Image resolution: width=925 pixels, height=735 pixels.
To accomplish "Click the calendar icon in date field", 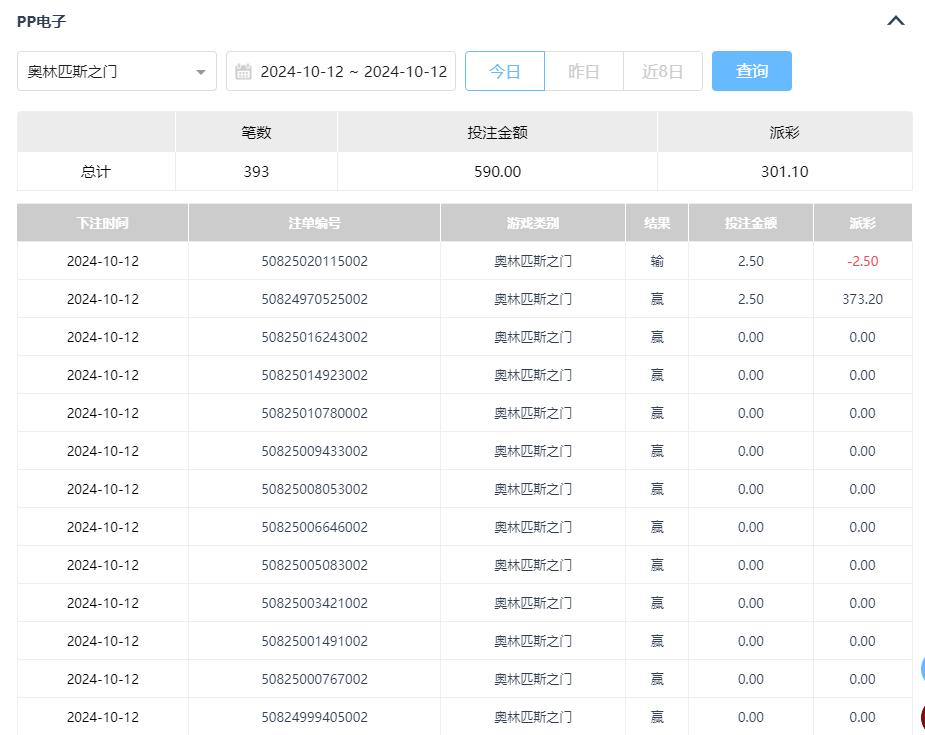I will 243,72.
